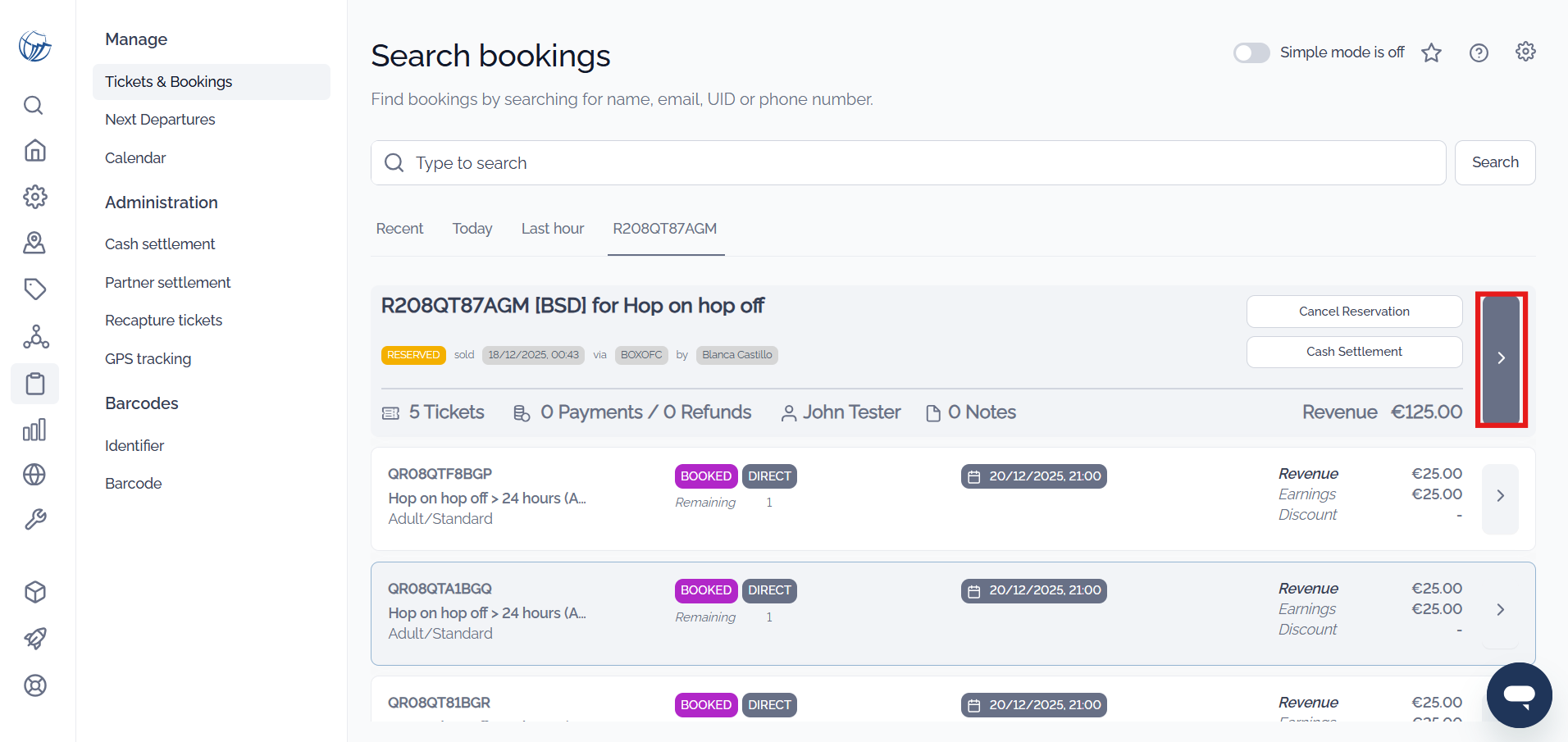This screenshot has width=1568, height=742.
Task: Click the company logo icon in sidebar
Action: pyautogui.click(x=34, y=47)
